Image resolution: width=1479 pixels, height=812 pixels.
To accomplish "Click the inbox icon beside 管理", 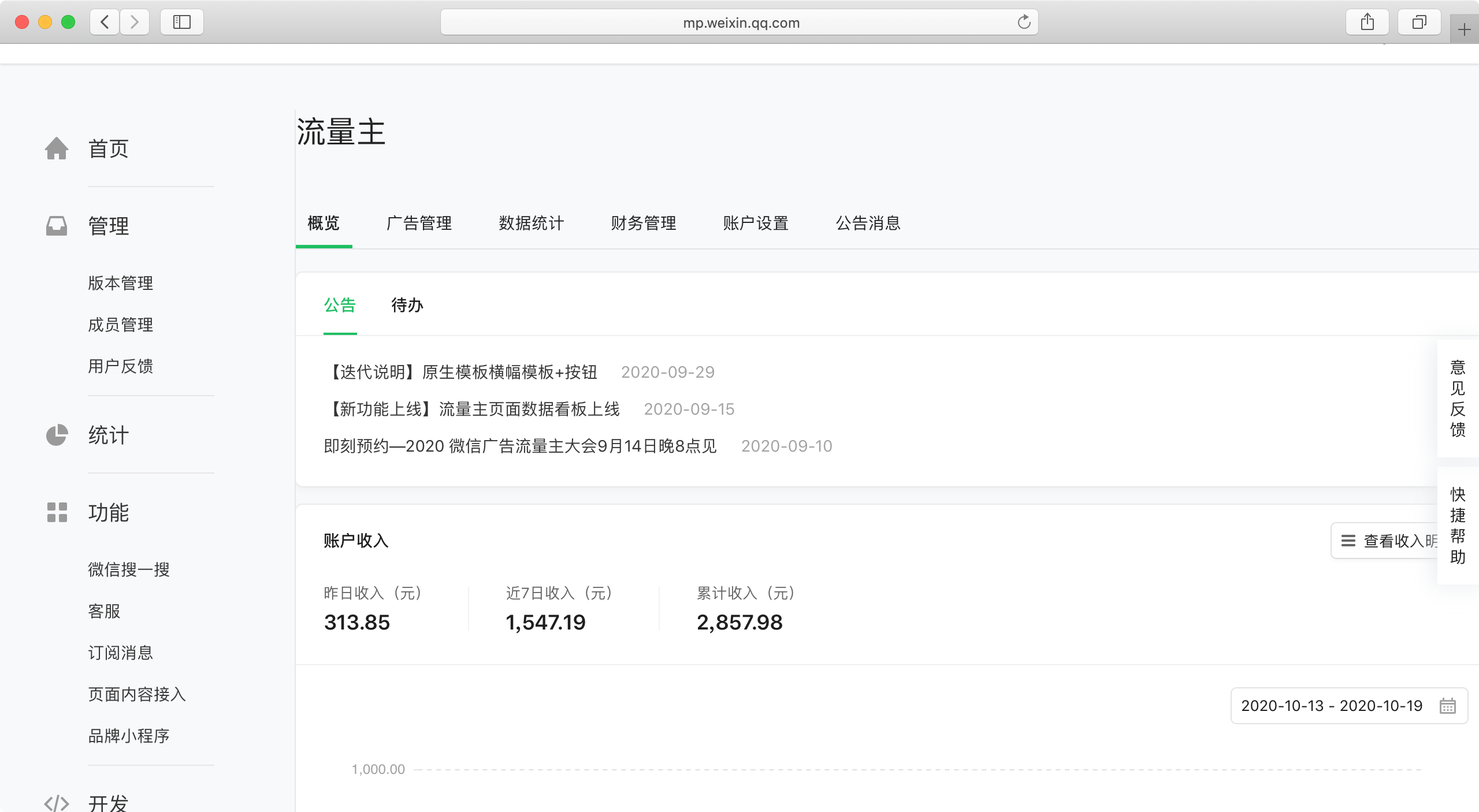I will click(57, 226).
